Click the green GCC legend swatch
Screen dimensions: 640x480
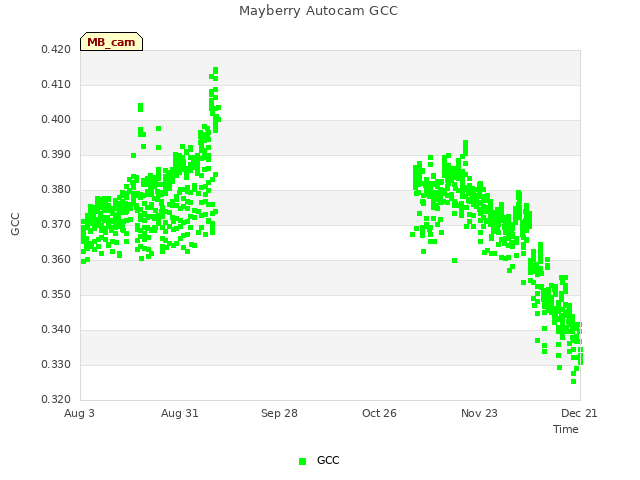(x=302, y=461)
